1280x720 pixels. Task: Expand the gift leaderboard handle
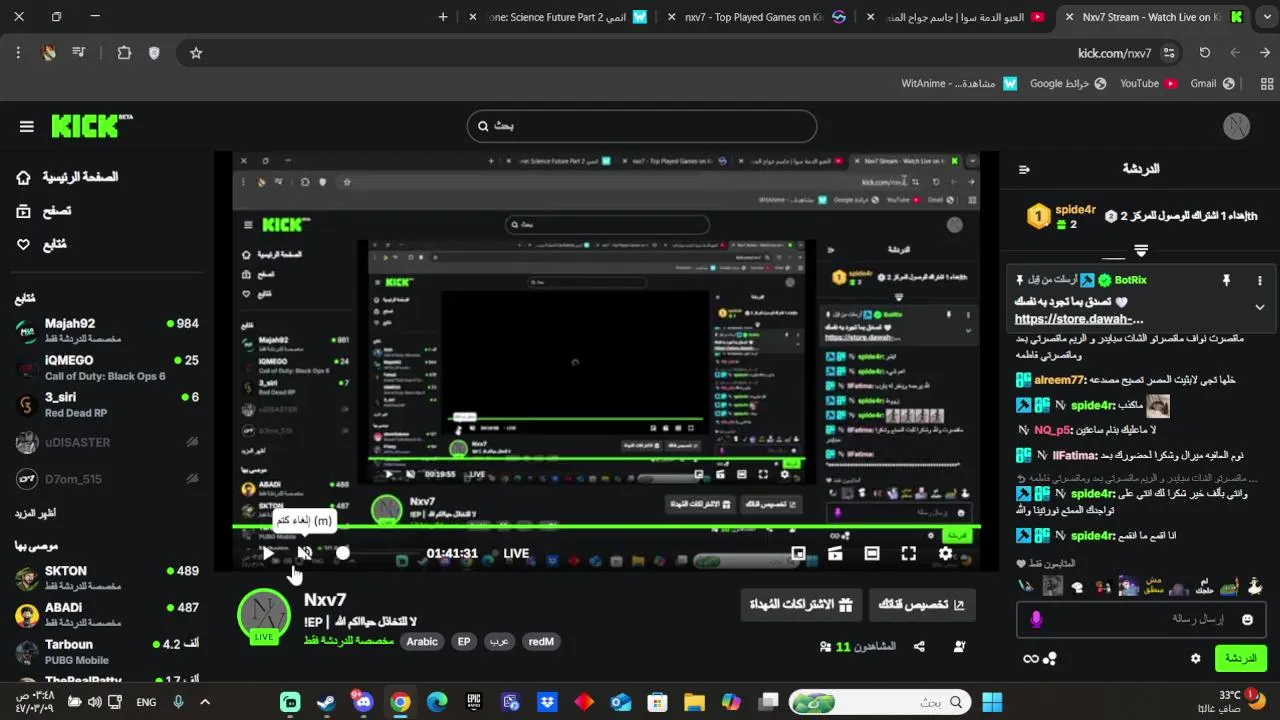click(x=1141, y=251)
